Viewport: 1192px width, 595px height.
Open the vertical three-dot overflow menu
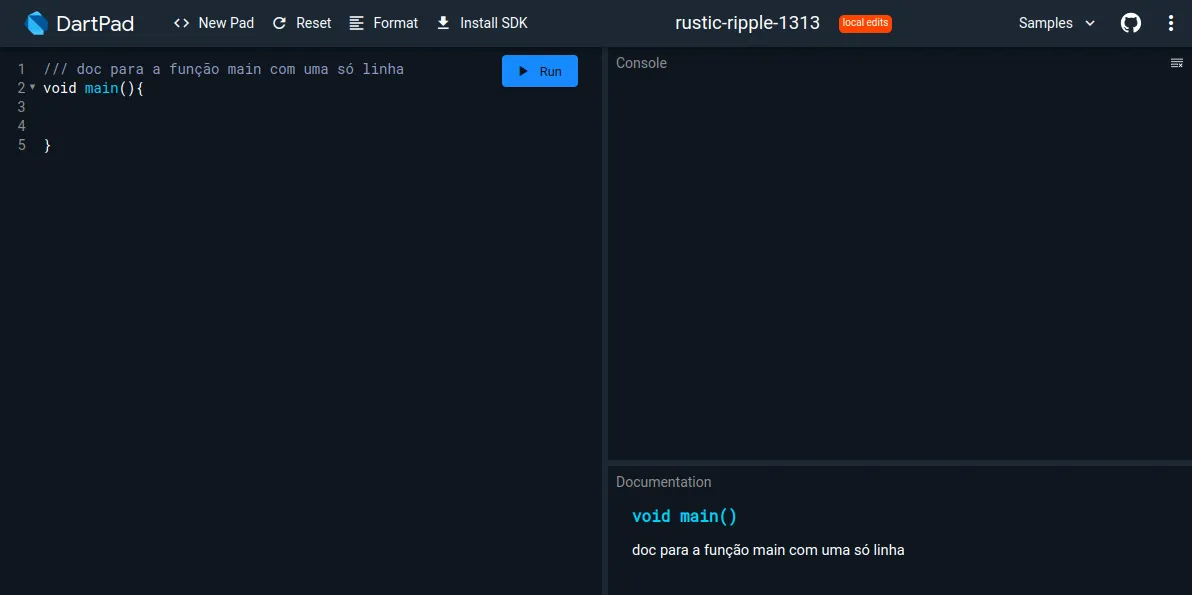(x=1171, y=24)
